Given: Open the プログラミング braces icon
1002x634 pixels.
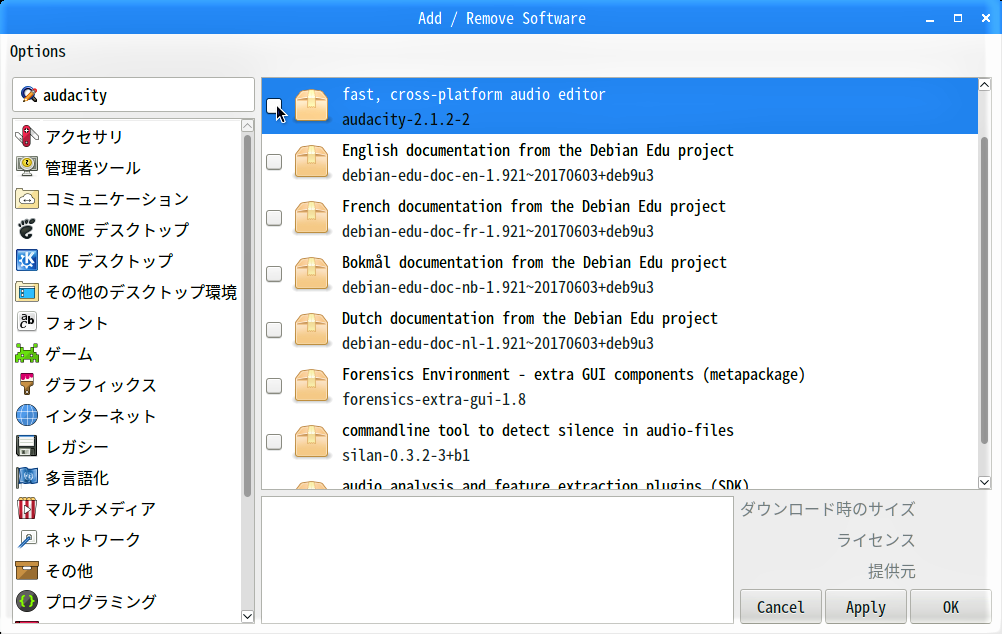Looking at the screenshot, I should click(x=27, y=601).
